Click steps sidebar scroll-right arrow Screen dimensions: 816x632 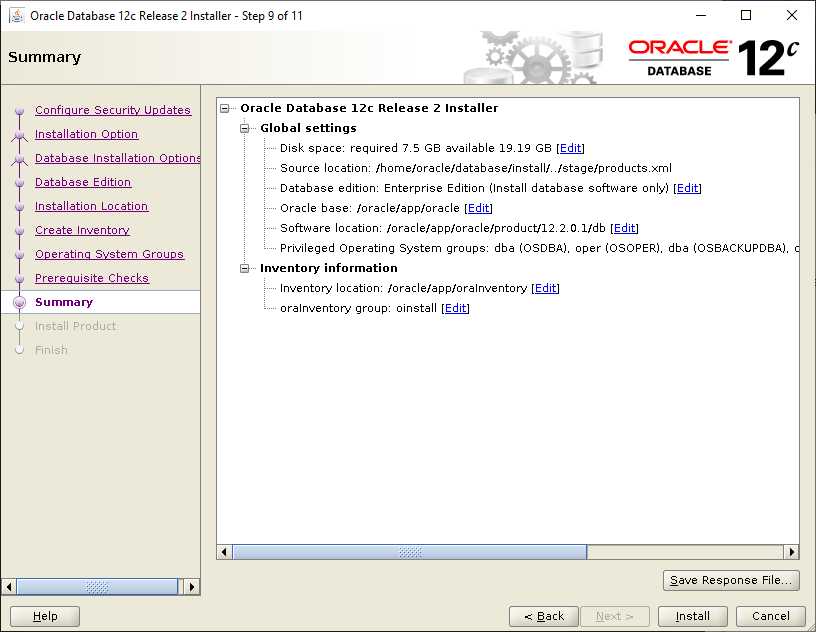coord(192,587)
